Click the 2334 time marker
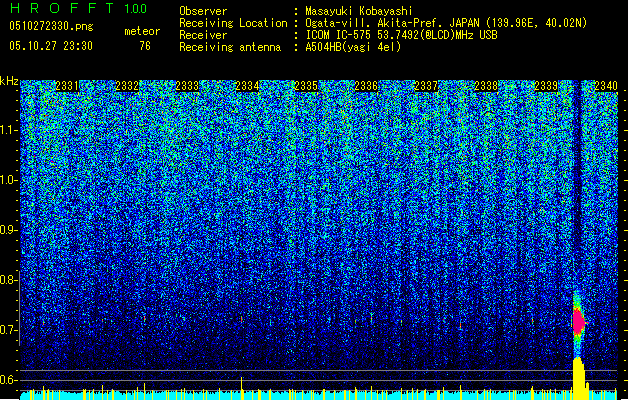This screenshot has height=400, width=629. tap(247, 86)
